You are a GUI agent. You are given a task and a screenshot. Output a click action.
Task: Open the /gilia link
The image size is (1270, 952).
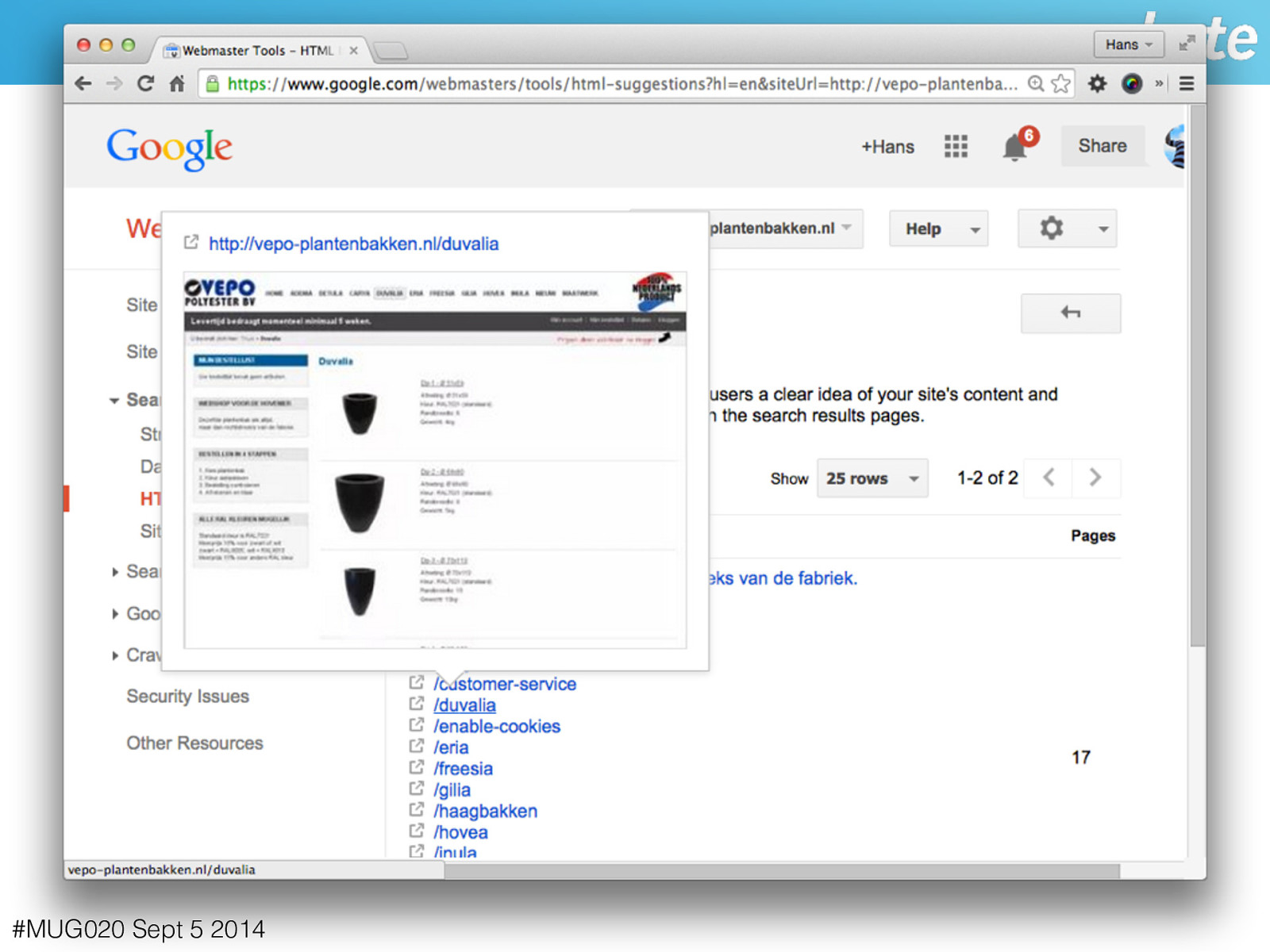click(452, 790)
